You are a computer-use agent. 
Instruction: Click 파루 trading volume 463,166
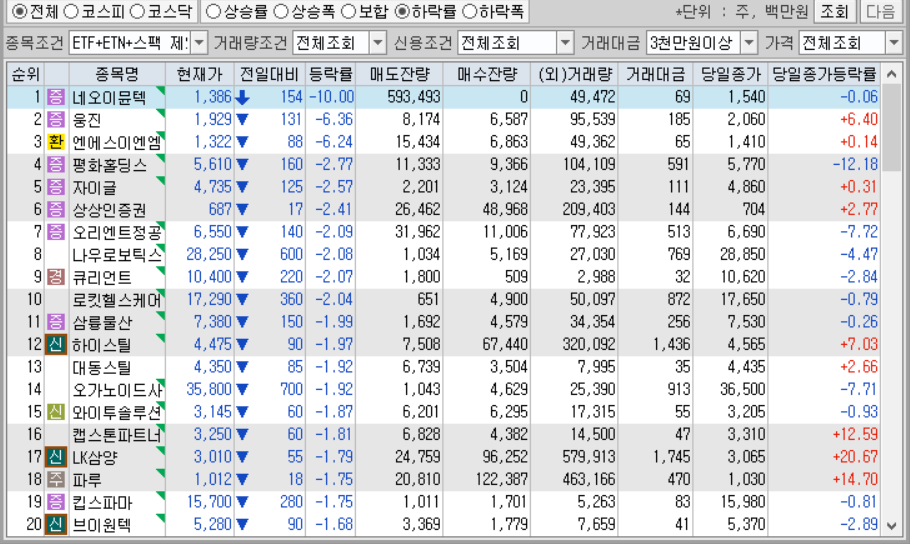click(x=588, y=480)
